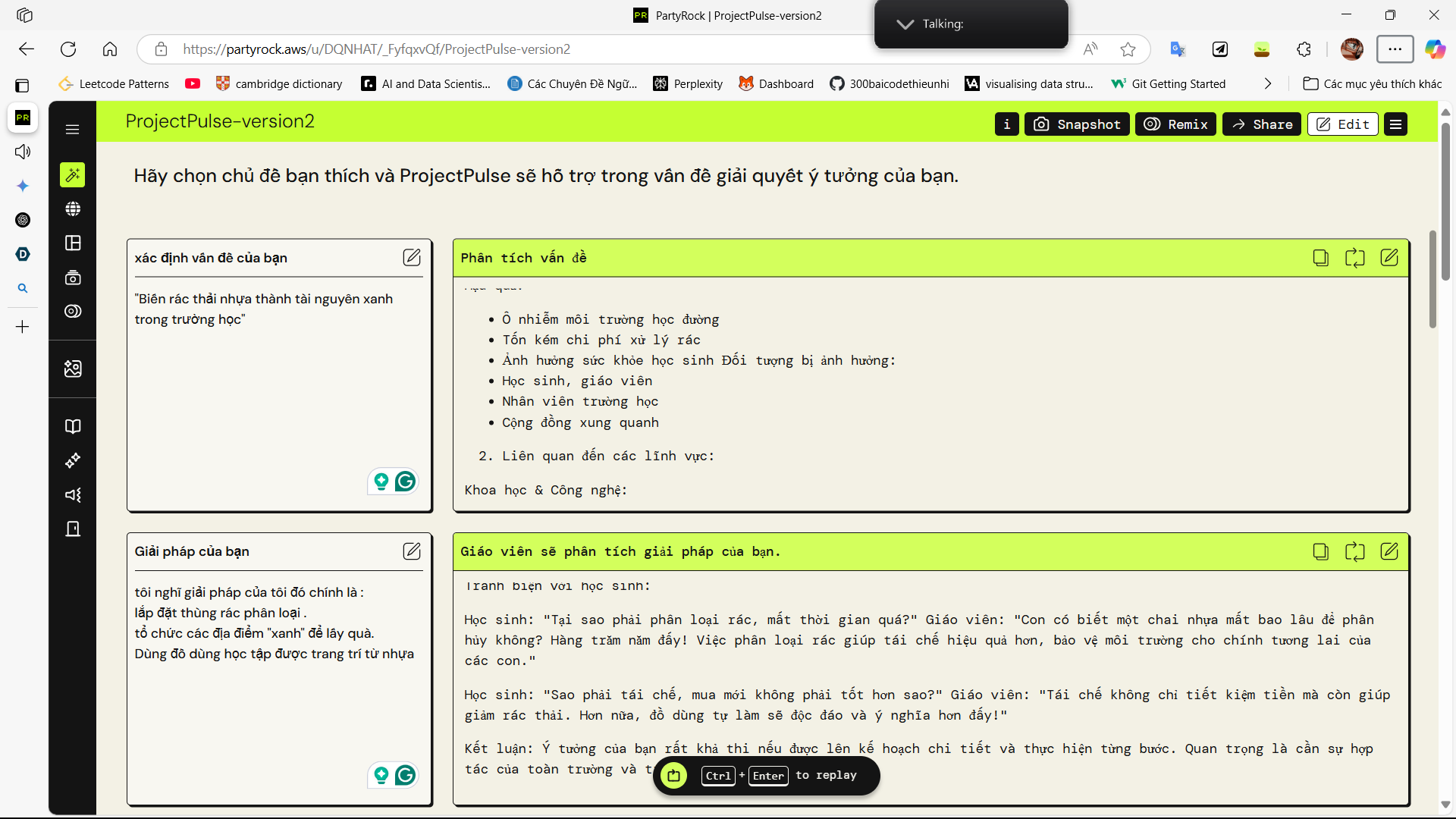Image resolution: width=1456 pixels, height=819 pixels.
Task: Regenerate the Phân tích vấn đề widget
Action: click(x=1354, y=258)
